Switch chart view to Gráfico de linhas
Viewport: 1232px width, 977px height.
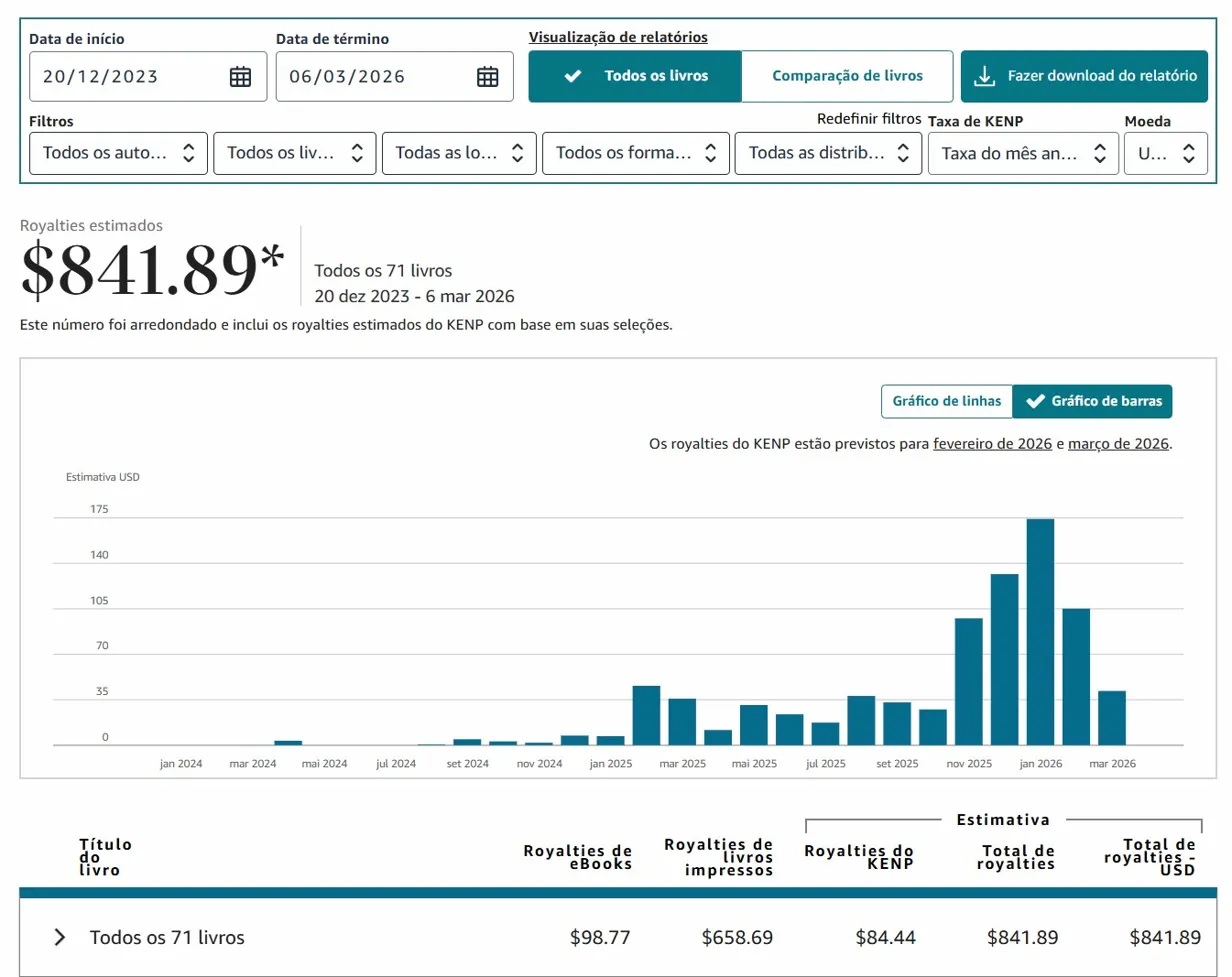coord(946,401)
